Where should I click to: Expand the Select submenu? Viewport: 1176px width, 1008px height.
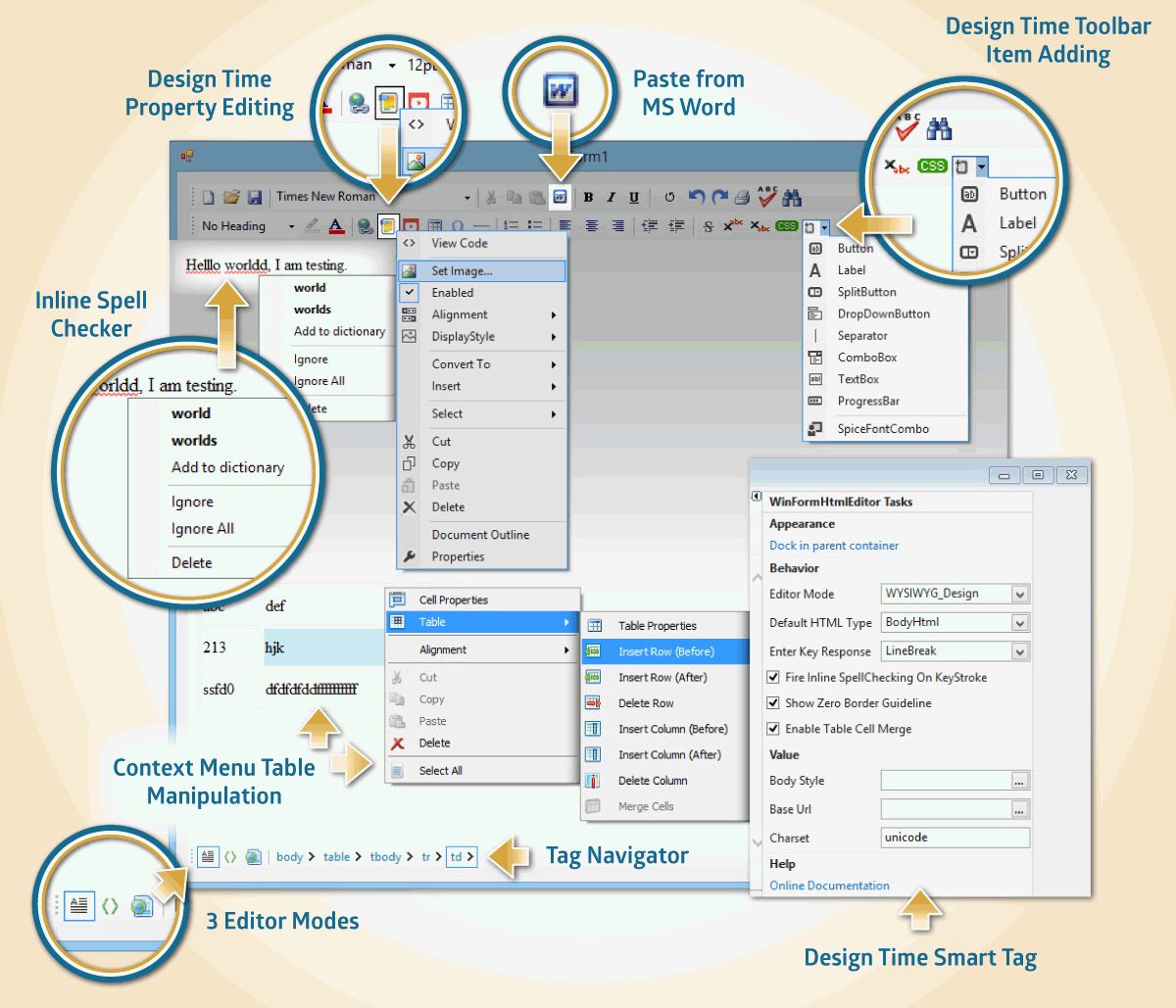pyautogui.click(x=482, y=413)
